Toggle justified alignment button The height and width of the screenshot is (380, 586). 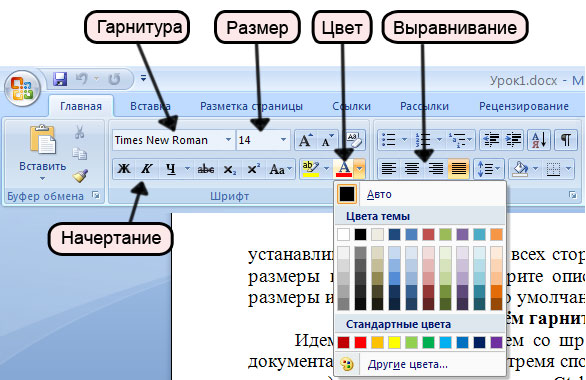tap(459, 169)
